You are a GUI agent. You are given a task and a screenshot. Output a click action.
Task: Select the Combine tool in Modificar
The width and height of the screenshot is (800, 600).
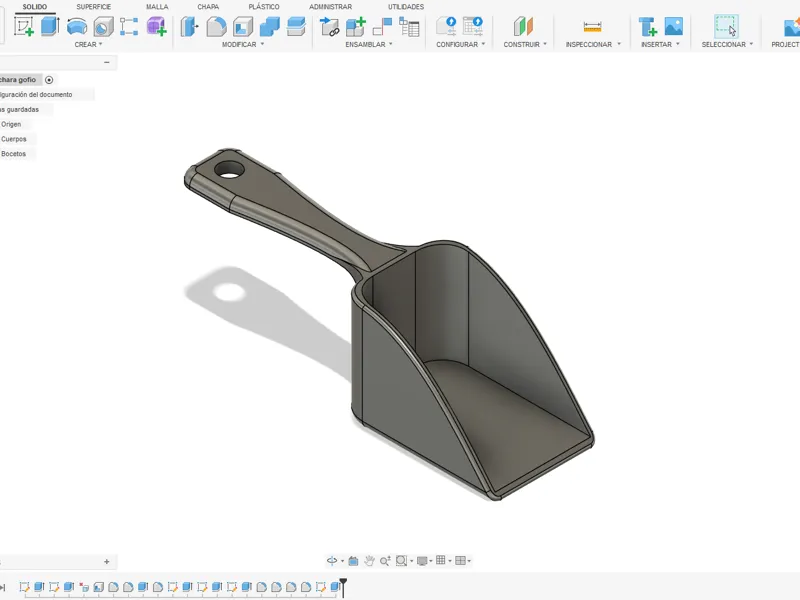[x=269, y=27]
